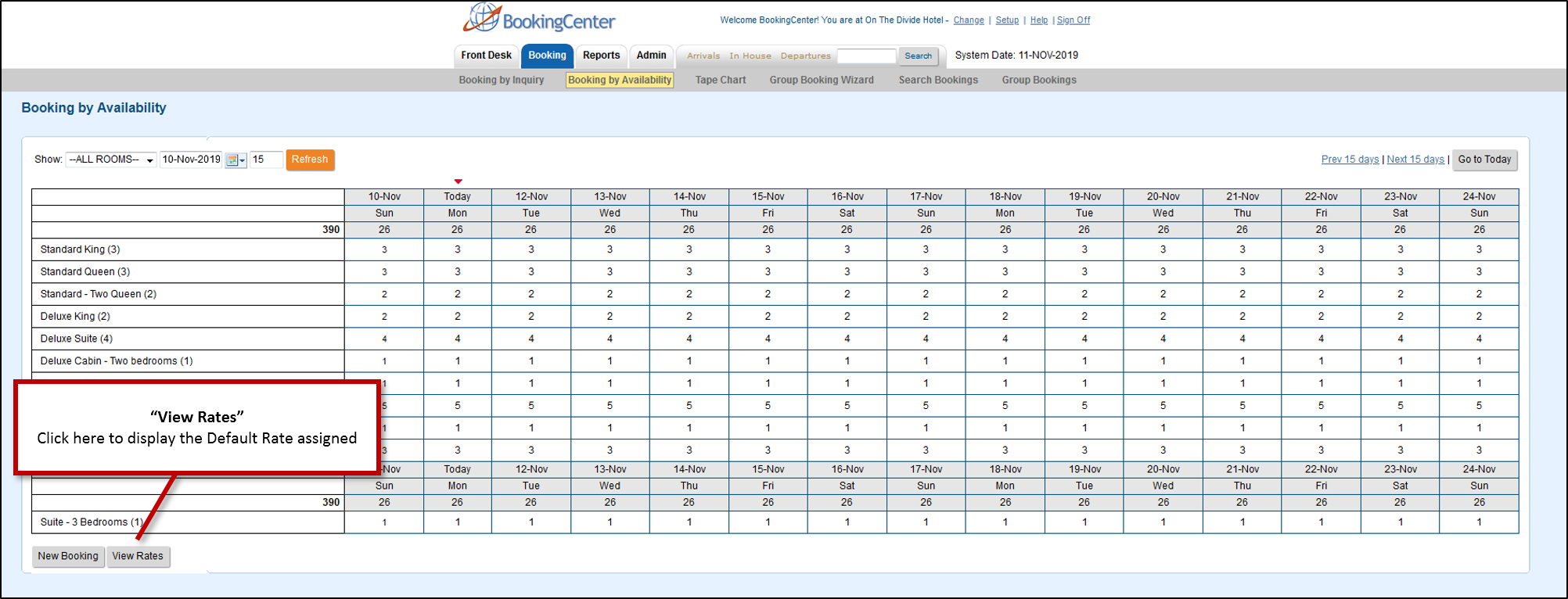Image resolution: width=1568 pixels, height=599 pixels.
Task: Click the System Date 11-NOV-2019 text
Action: (x=1016, y=56)
